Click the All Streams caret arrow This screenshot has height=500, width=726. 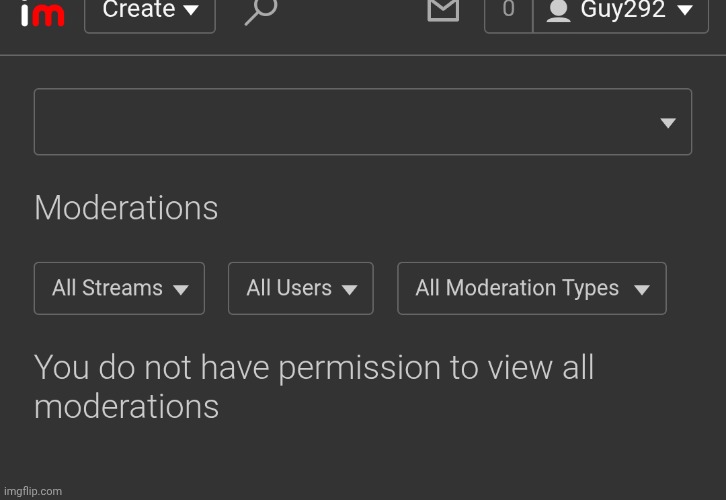pyautogui.click(x=181, y=290)
